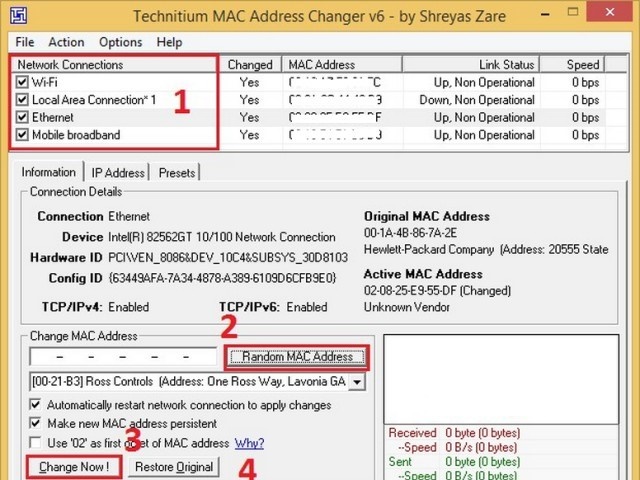640x480 pixels.
Task: Sort by Changed column header
Action: pyautogui.click(x=250, y=64)
